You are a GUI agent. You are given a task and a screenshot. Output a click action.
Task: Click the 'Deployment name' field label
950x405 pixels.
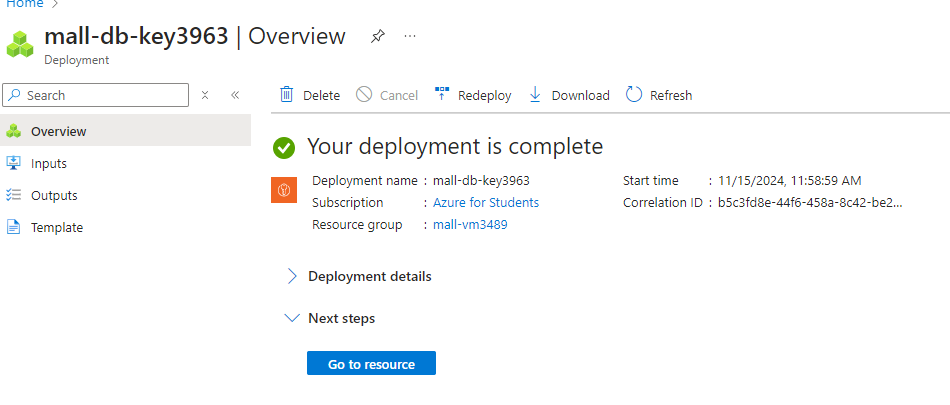365,180
